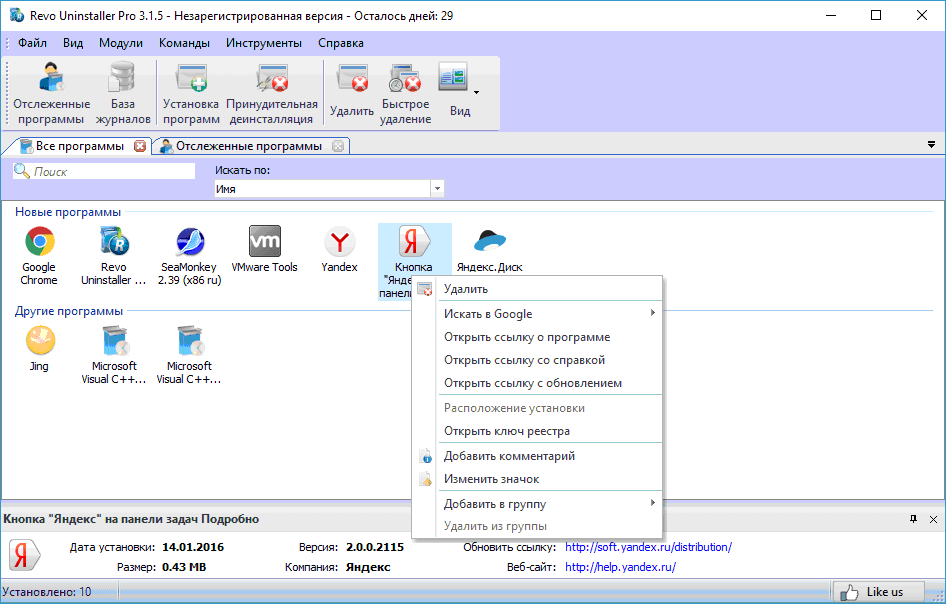Pin the details panel with pushpin icon
Image resolution: width=946 pixels, height=604 pixels.
tap(913, 519)
